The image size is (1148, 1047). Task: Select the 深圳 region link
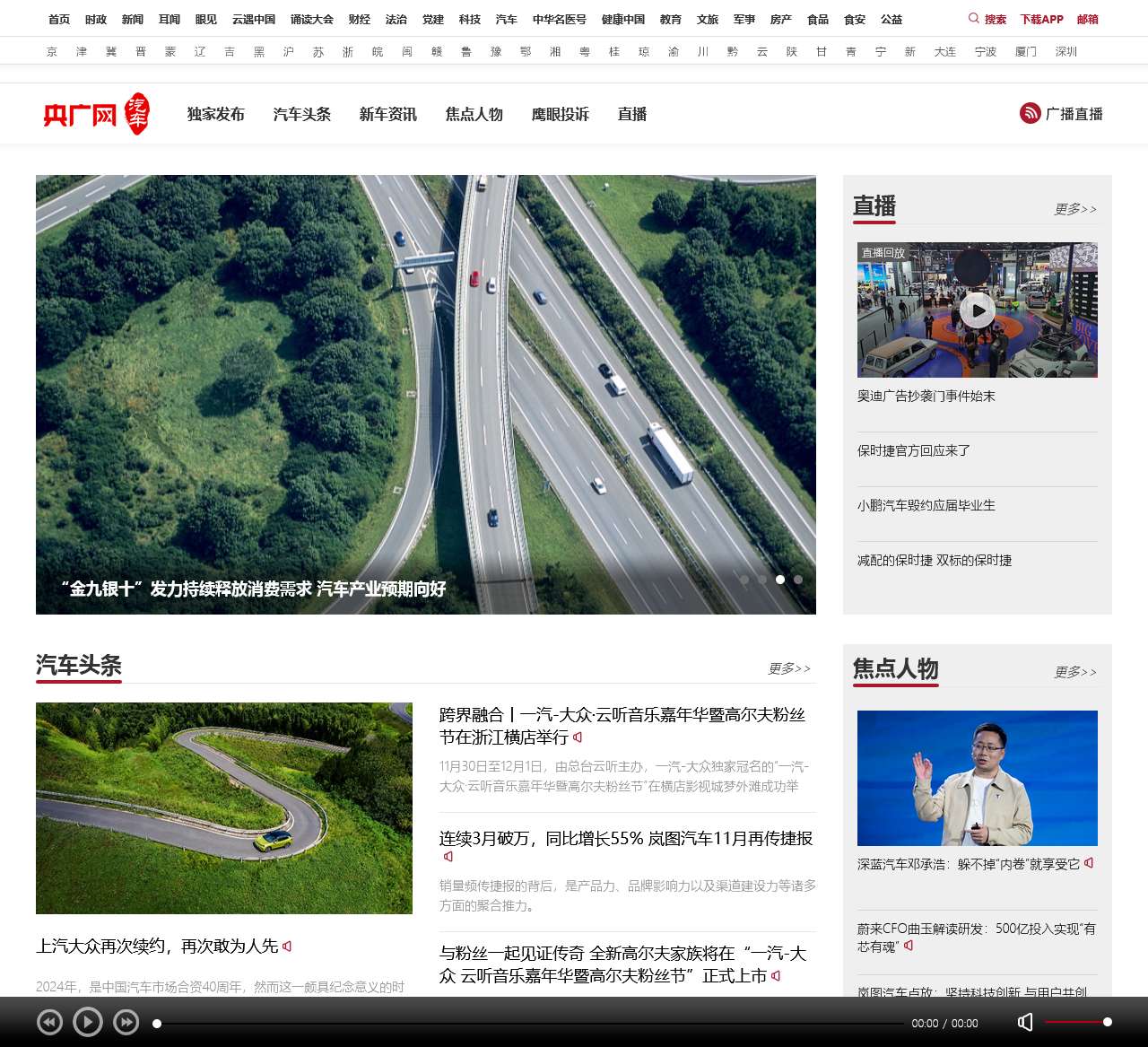pyautogui.click(x=1066, y=52)
